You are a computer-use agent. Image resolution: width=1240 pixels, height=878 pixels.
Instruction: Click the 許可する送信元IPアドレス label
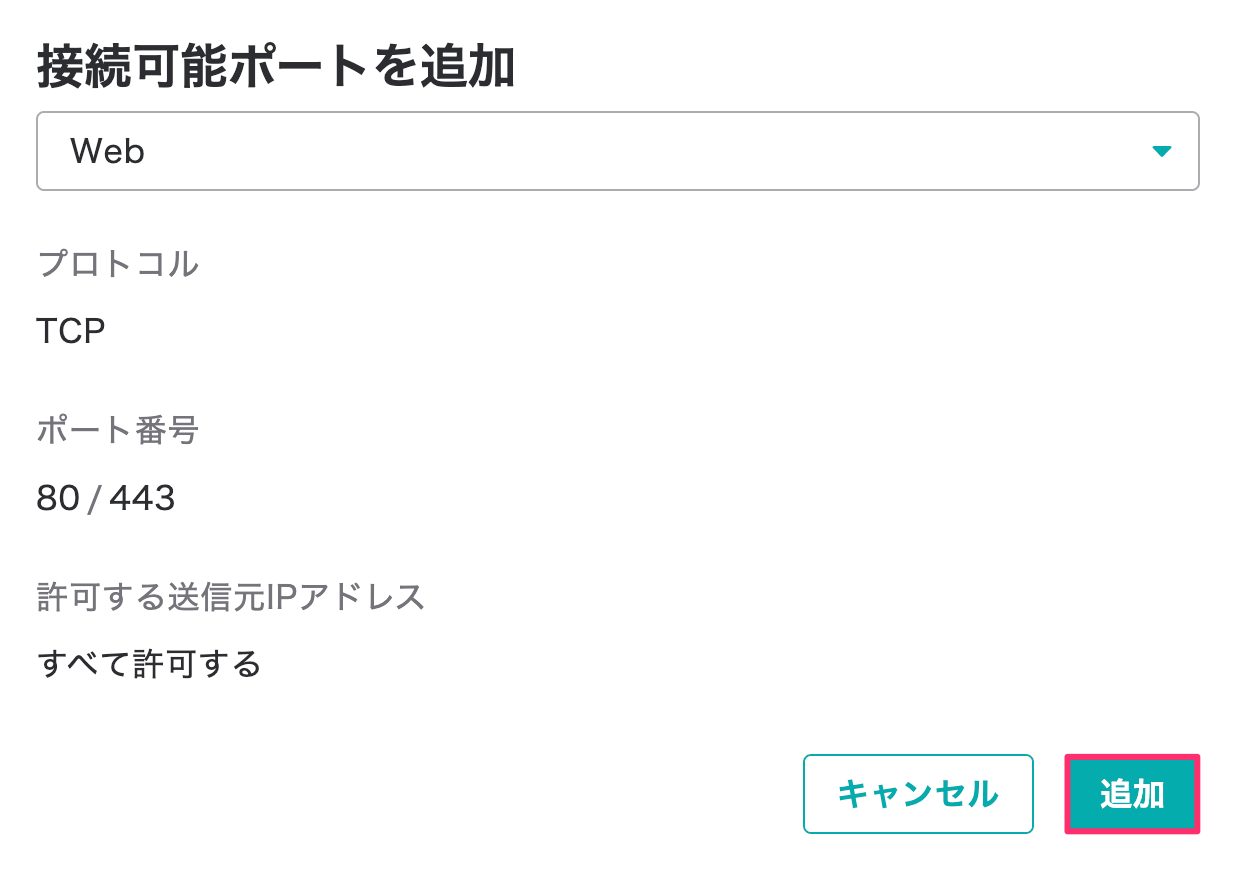231,597
